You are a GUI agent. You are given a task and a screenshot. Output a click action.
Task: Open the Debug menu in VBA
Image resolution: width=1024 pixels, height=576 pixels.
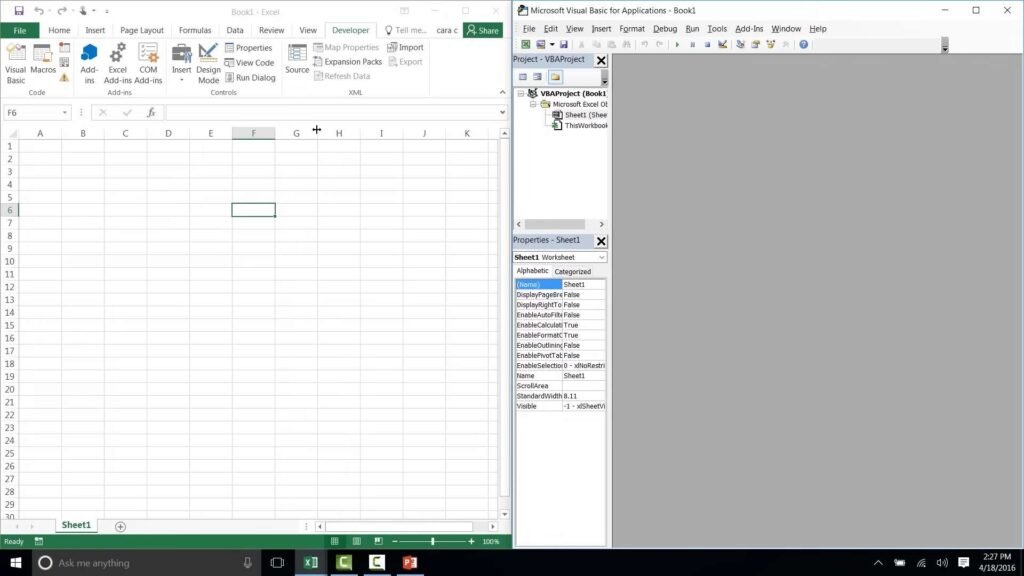click(x=666, y=28)
